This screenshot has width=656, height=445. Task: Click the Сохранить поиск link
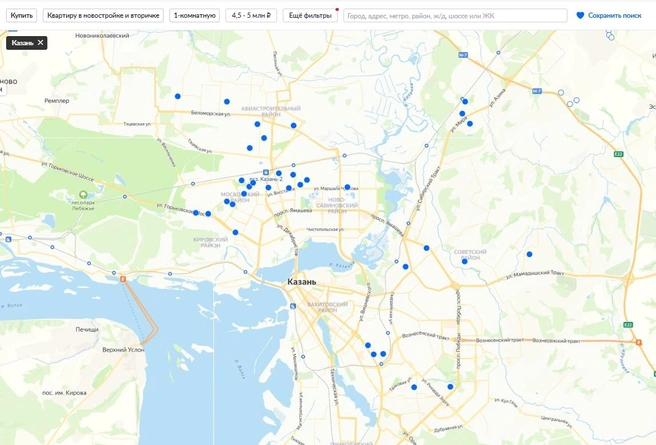pyautogui.click(x=614, y=15)
